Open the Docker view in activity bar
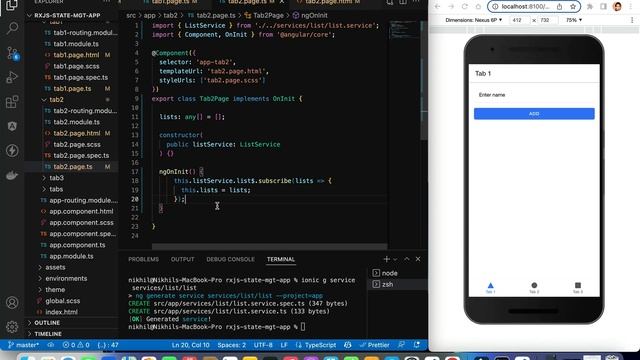 pos(12,176)
